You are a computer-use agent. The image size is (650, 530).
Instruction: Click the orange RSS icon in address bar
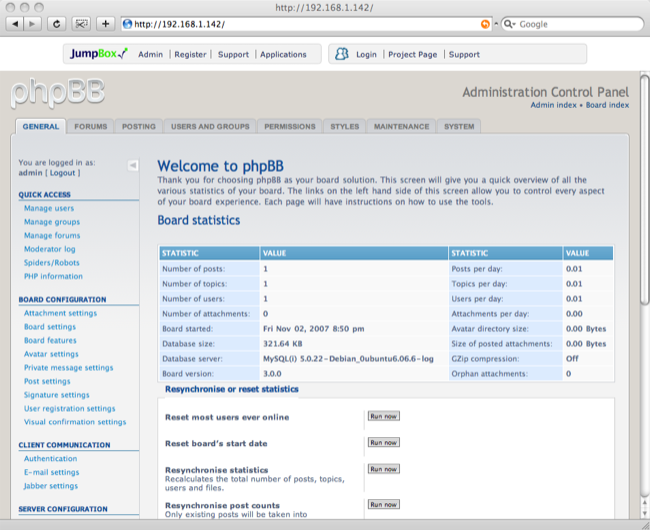coord(485,24)
